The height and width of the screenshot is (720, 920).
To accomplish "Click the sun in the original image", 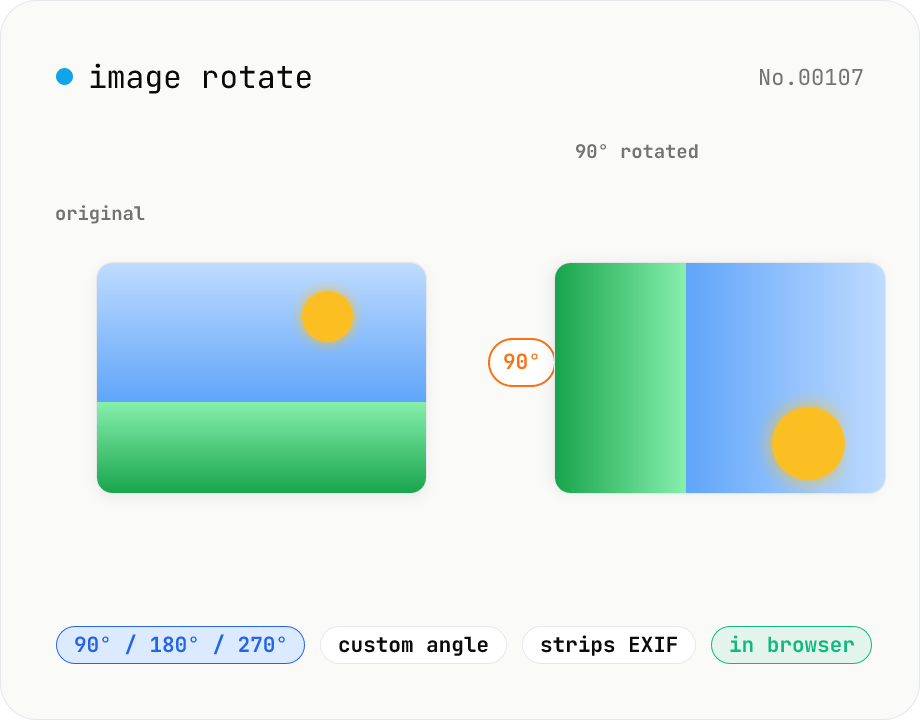I will coord(327,316).
